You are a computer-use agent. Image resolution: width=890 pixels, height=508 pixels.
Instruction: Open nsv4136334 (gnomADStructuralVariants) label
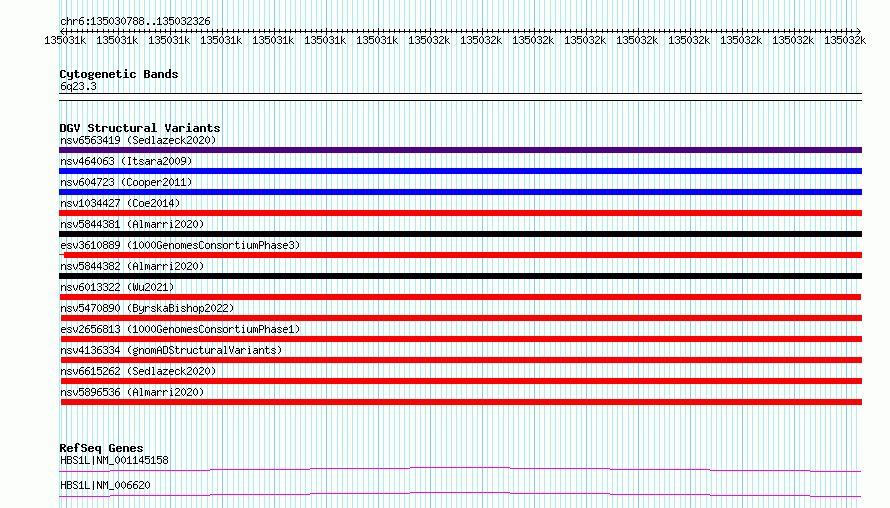[x=171, y=350]
